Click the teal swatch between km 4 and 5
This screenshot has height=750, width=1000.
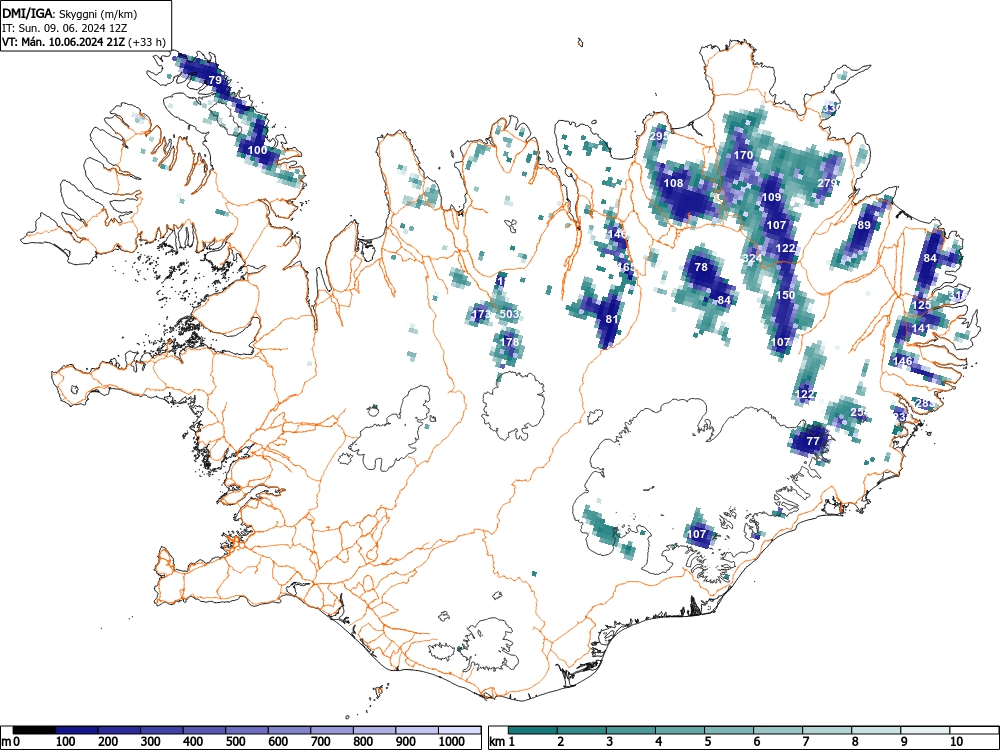[x=680, y=730]
